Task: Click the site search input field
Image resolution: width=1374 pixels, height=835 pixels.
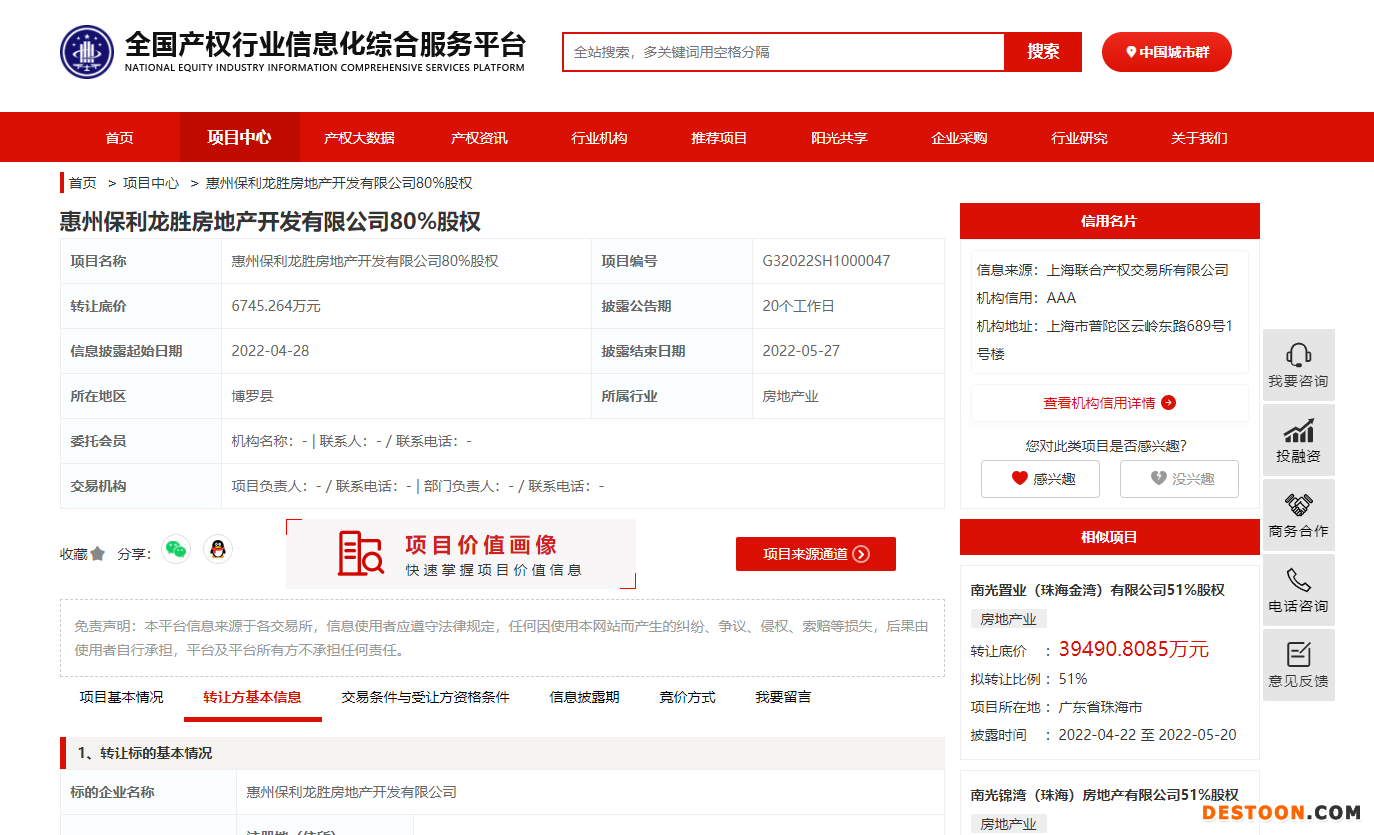Action: pos(783,52)
